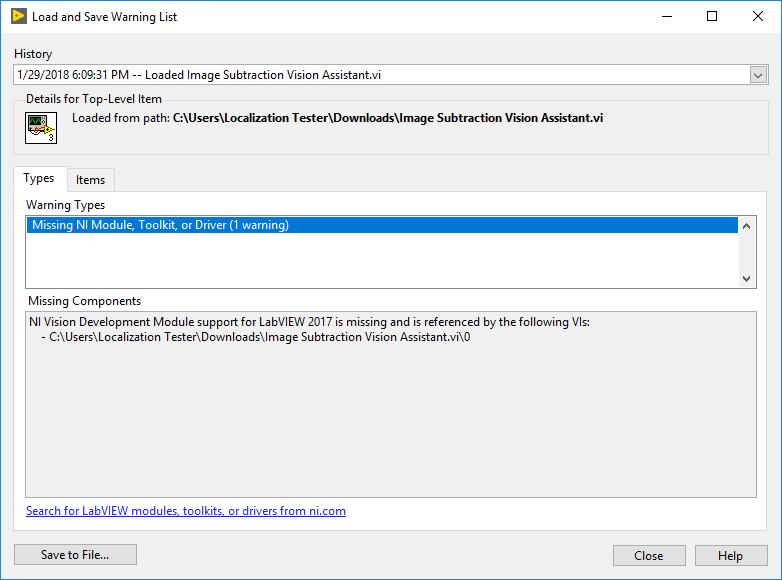
Task: Click down arrow in Warning Types scrollbar
Action: click(747, 279)
